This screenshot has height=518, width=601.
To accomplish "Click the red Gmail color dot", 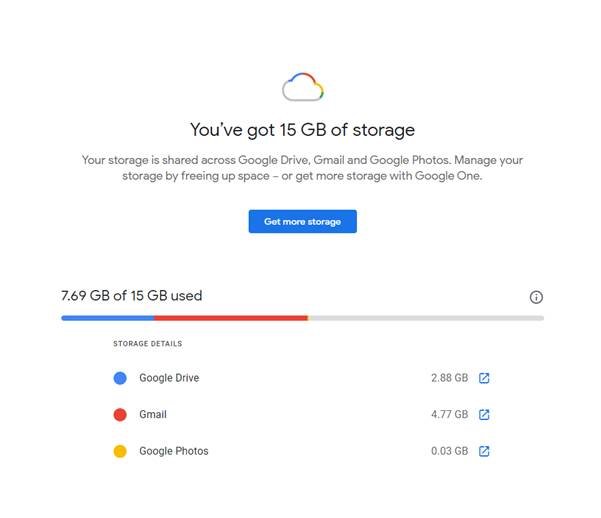I will (x=120, y=414).
